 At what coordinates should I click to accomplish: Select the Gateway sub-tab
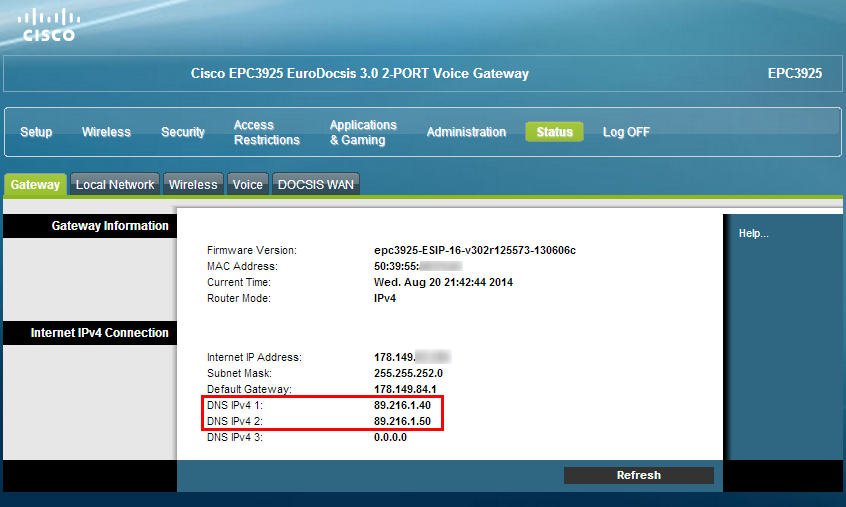35,184
